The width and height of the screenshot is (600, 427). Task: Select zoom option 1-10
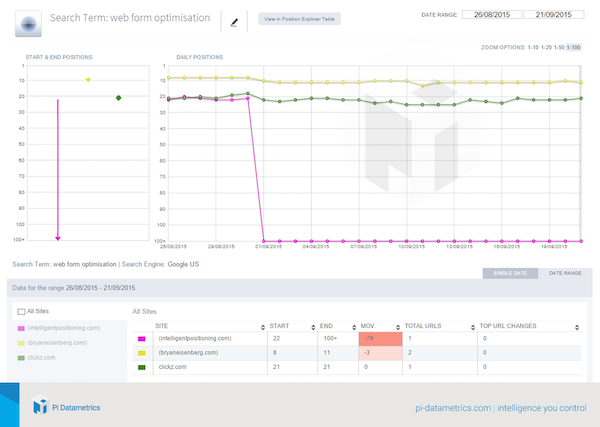(533, 47)
